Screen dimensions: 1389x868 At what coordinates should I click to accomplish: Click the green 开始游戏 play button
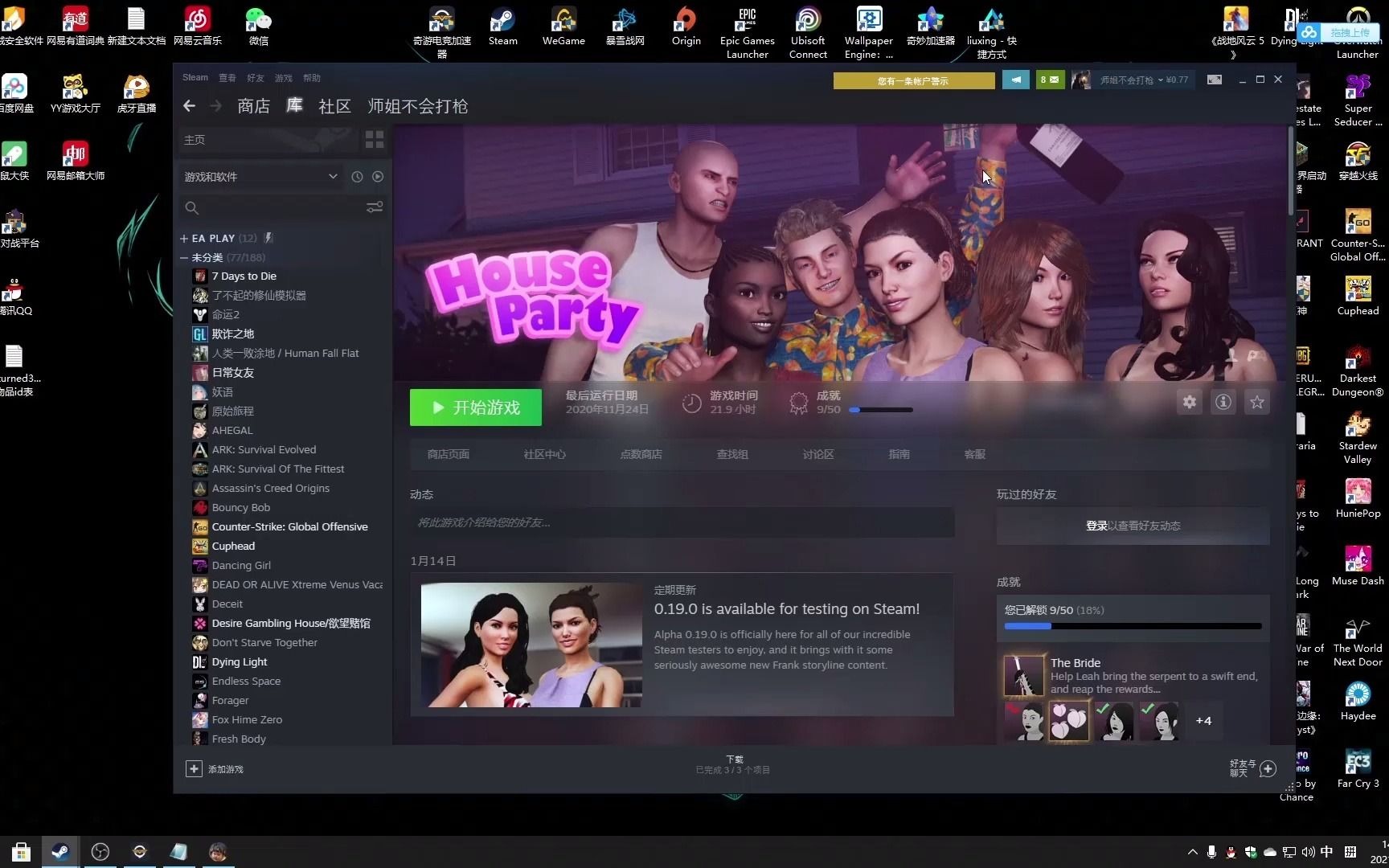(x=476, y=407)
